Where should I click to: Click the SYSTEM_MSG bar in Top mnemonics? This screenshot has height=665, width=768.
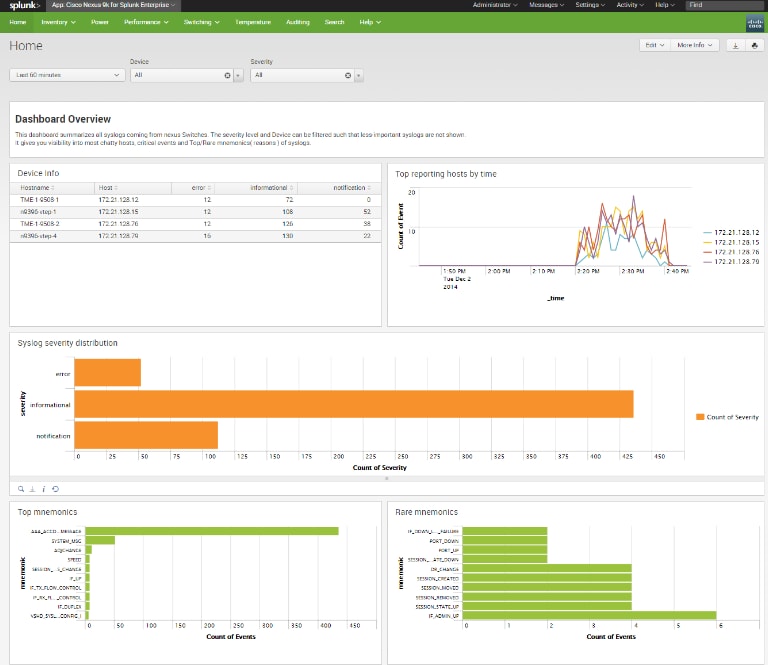pos(100,541)
